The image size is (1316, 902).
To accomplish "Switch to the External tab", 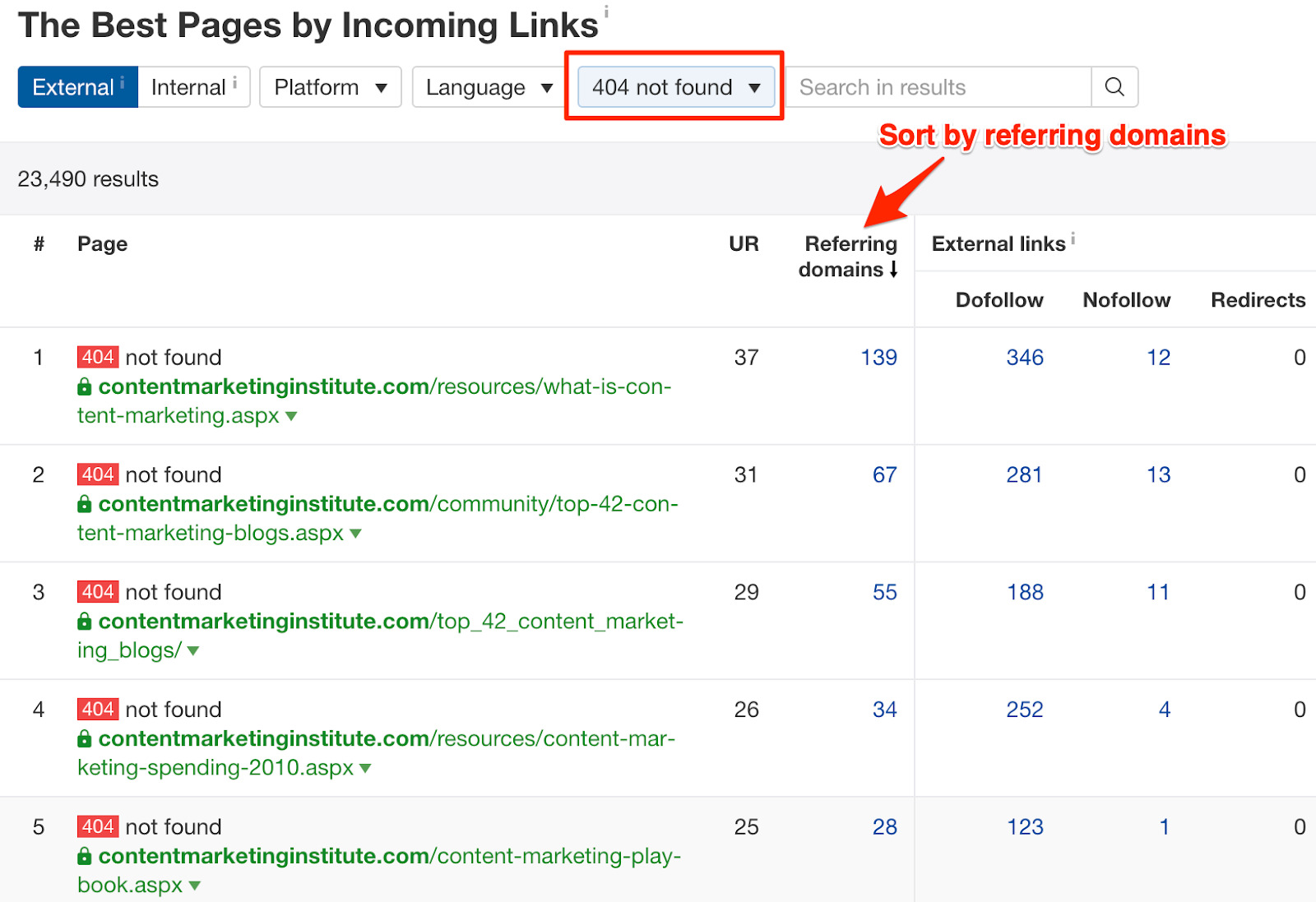I will point(78,87).
